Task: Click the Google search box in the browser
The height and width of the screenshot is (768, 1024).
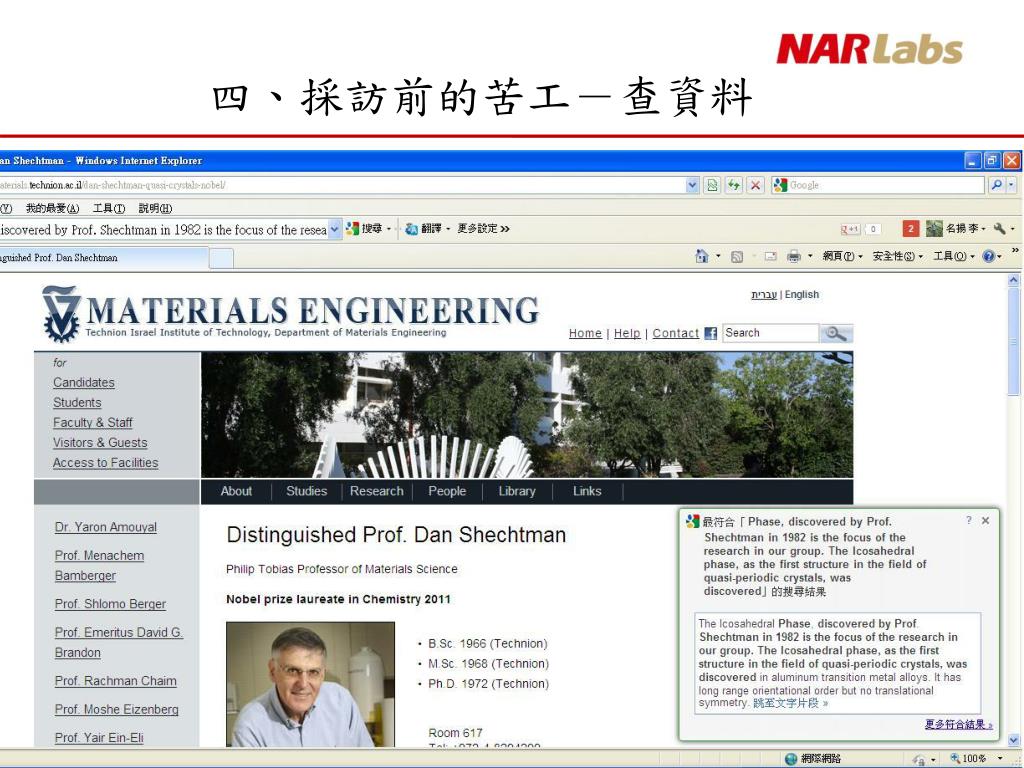Action: (878, 185)
